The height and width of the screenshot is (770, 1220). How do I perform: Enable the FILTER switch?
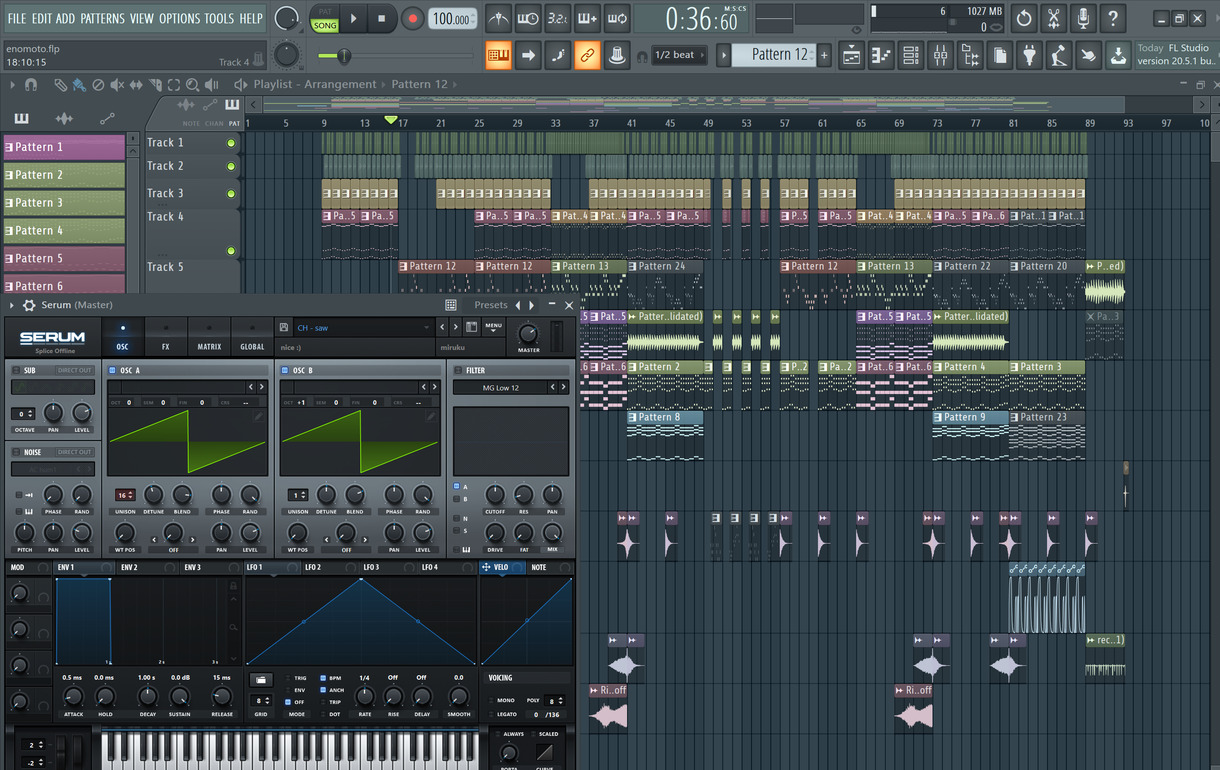(x=458, y=370)
